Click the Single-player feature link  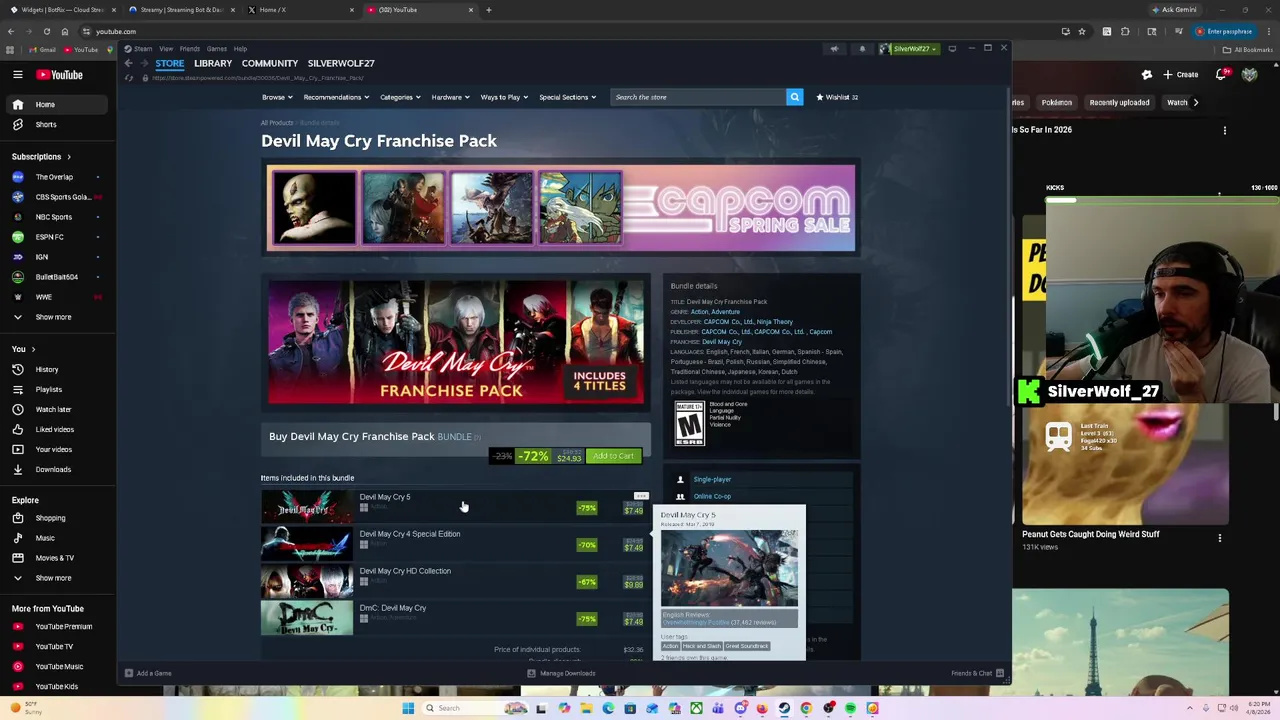(x=712, y=479)
